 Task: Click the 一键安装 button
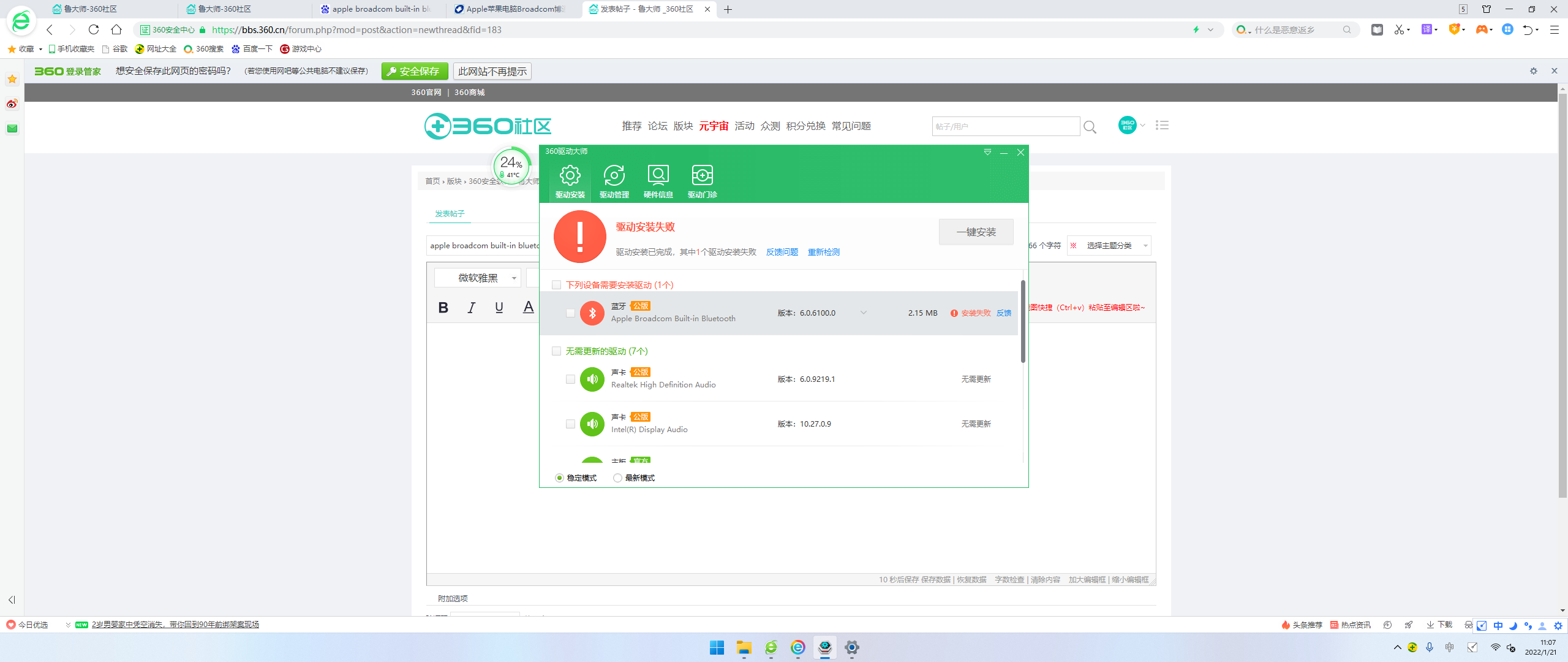[976, 232]
